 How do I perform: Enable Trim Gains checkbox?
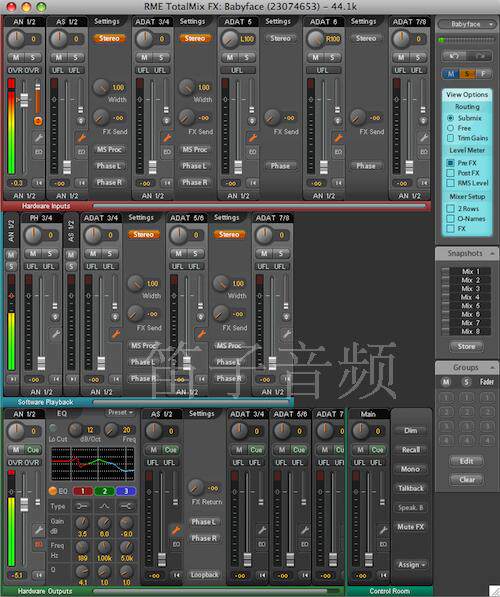click(450, 138)
